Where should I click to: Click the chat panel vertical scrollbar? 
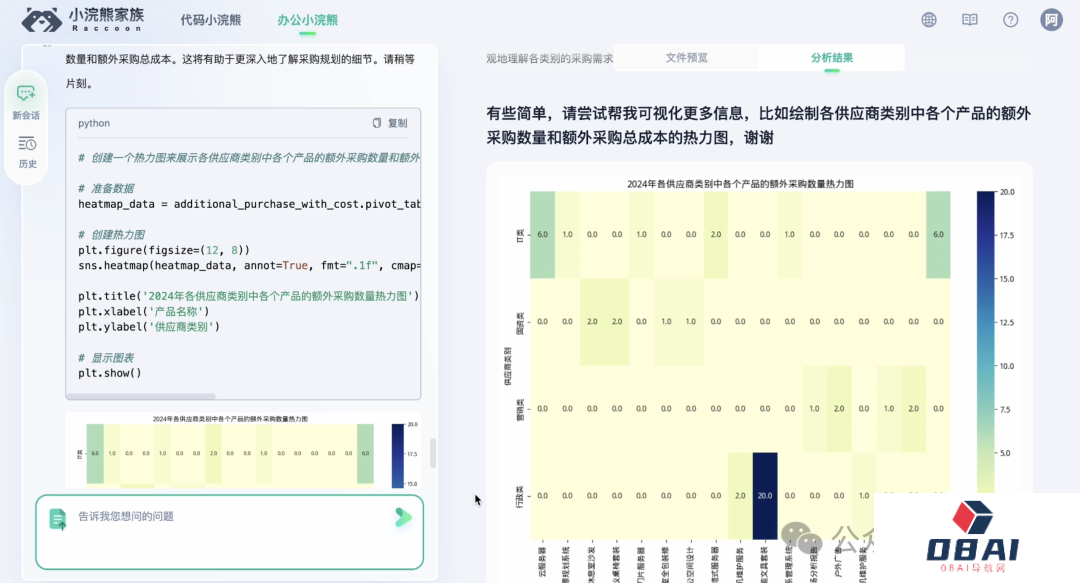pos(433,452)
